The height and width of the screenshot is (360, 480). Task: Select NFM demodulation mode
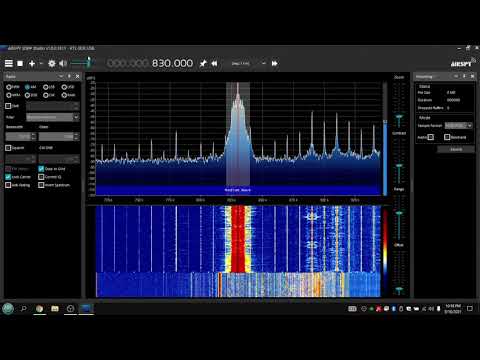(x=13, y=87)
